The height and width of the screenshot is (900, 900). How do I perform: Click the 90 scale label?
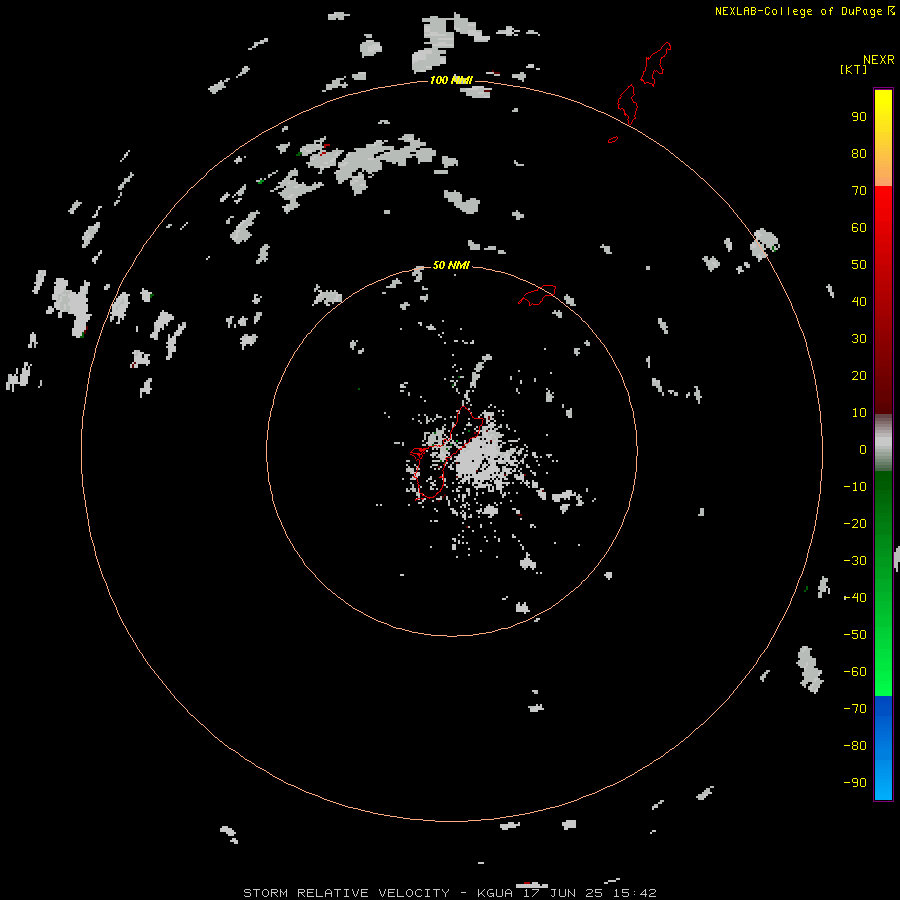pos(859,117)
